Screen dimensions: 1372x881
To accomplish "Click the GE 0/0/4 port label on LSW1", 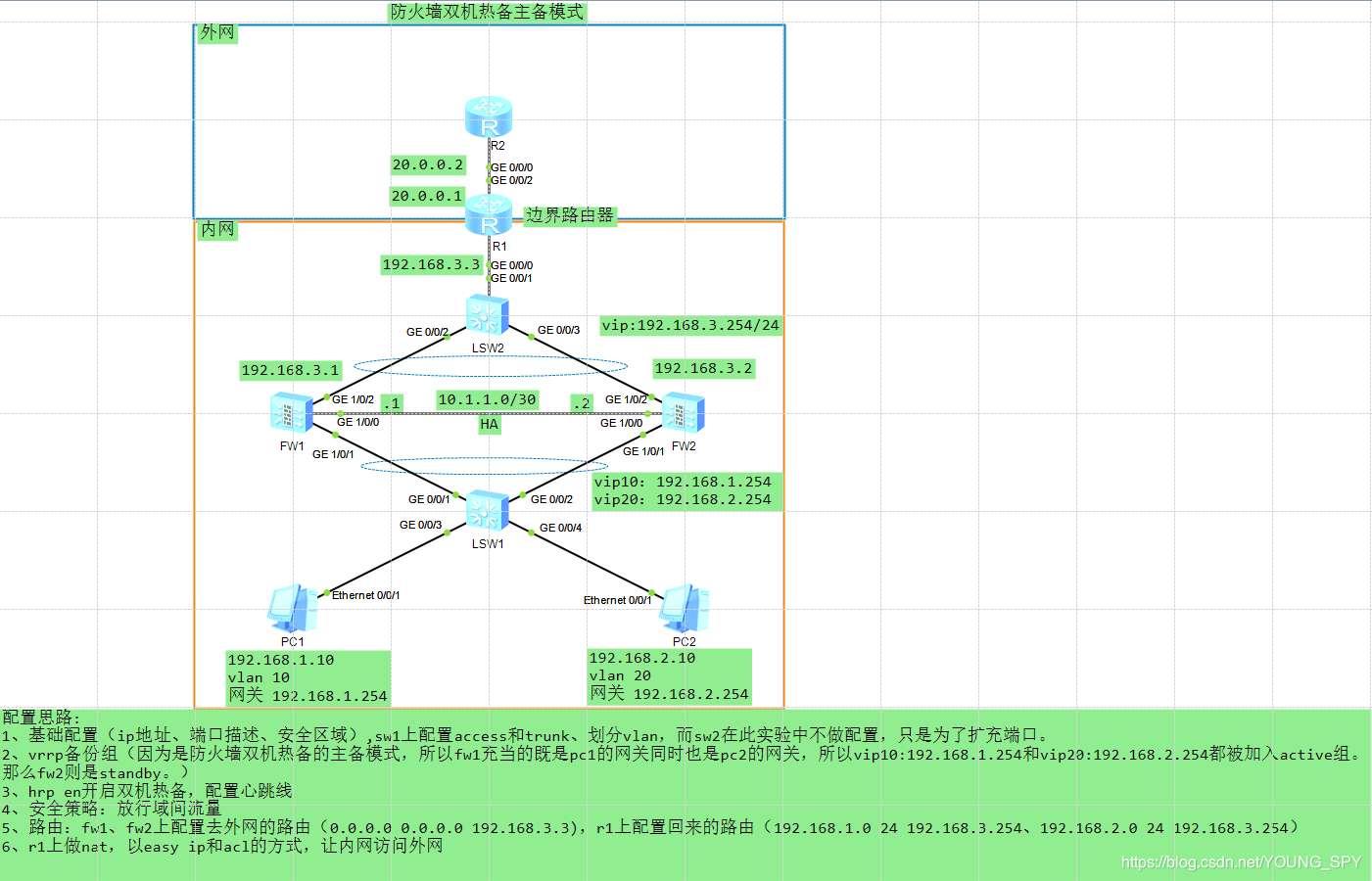I will pos(560,528).
